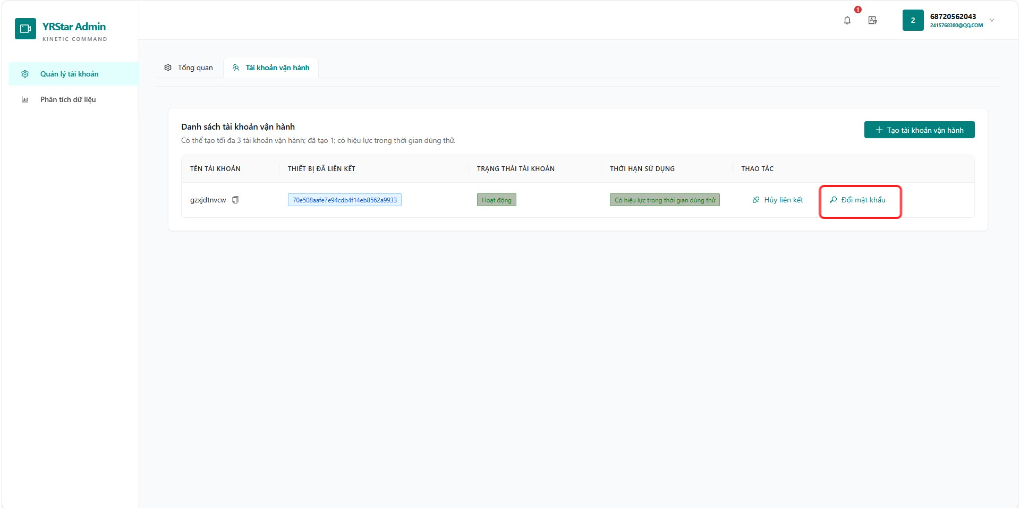Click the trial validity status badge
The width and height of the screenshot is (1020, 508).
665,200
